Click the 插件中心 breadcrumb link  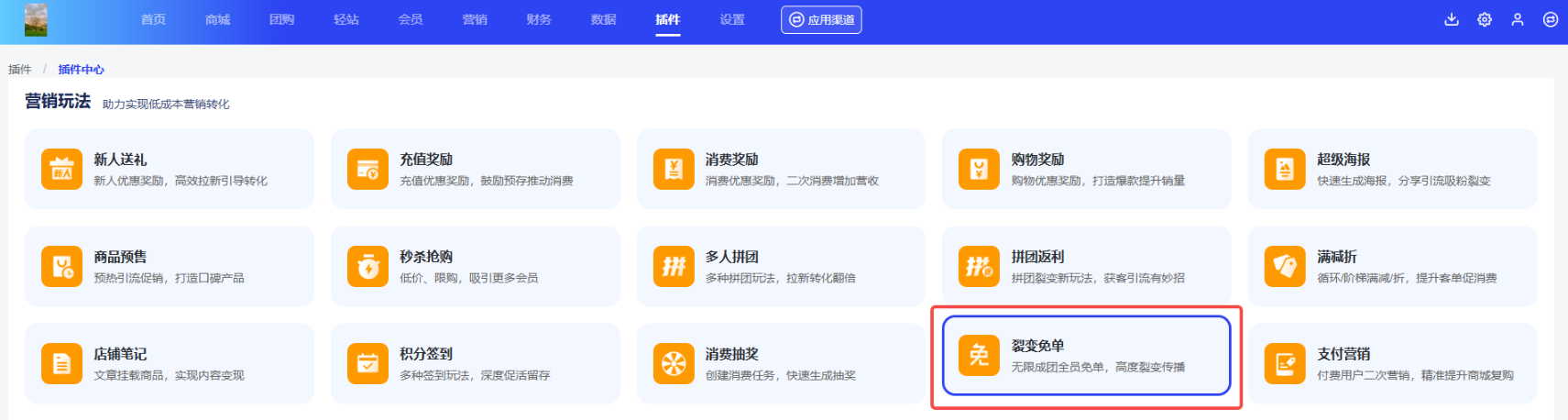tap(81, 70)
